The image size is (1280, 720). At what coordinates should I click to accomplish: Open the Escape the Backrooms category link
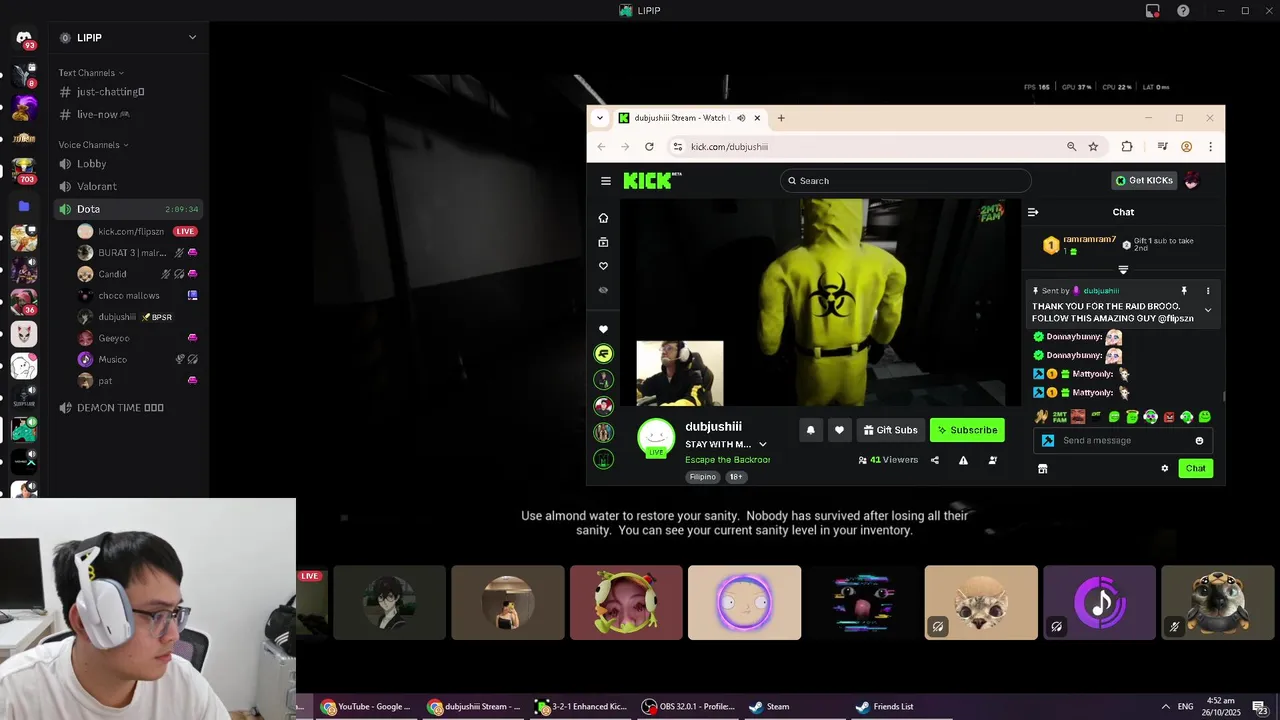coord(728,460)
